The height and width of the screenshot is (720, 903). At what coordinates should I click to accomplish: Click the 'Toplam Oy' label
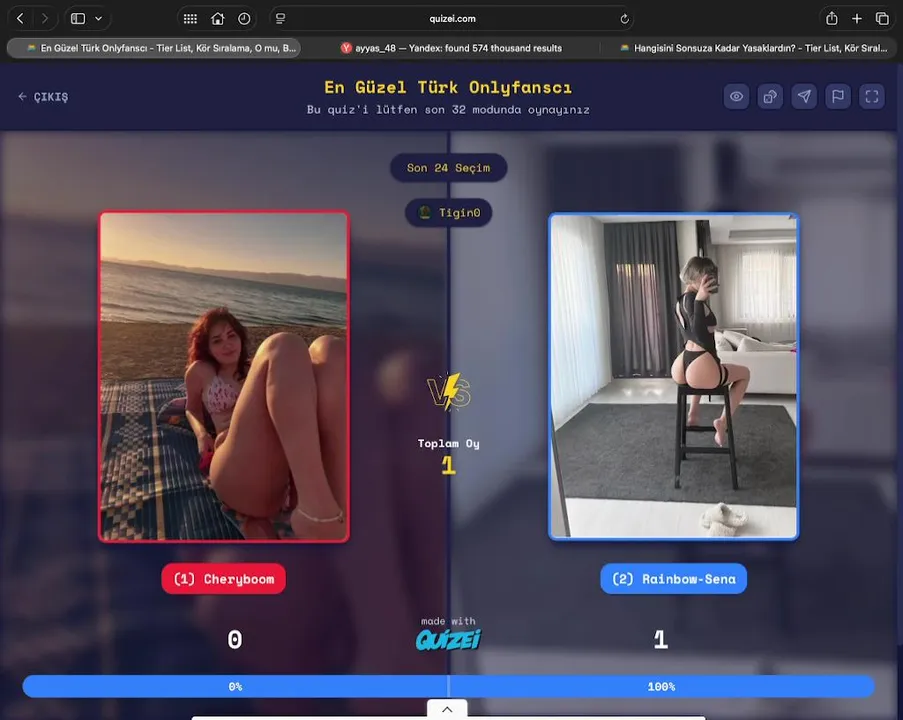coord(449,444)
